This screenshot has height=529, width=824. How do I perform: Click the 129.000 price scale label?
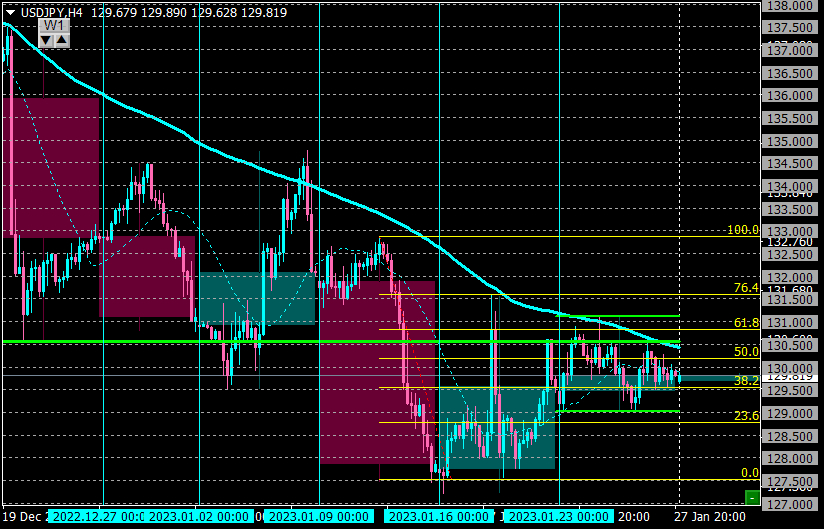tap(790, 413)
